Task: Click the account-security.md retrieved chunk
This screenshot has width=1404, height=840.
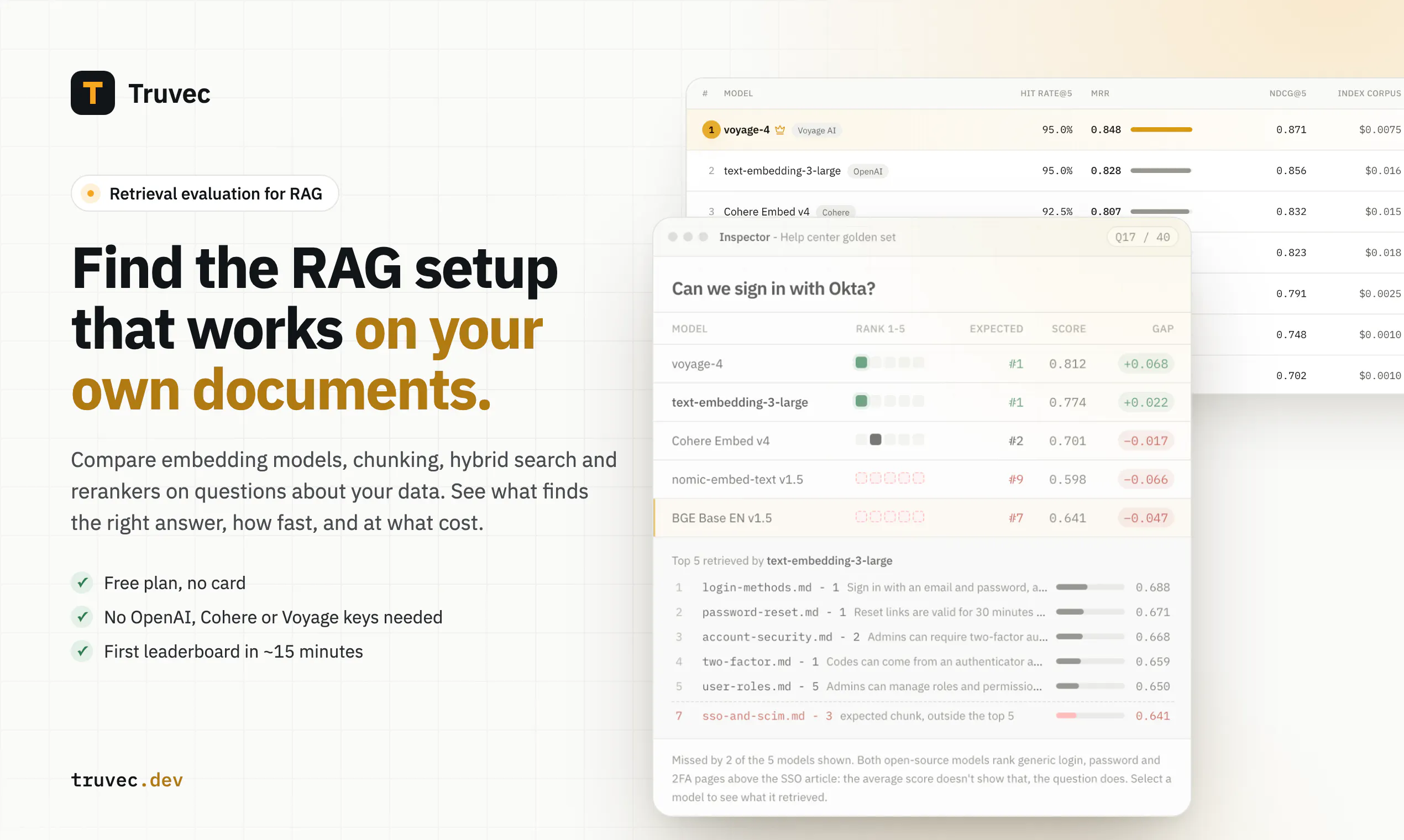Action: tap(921, 637)
